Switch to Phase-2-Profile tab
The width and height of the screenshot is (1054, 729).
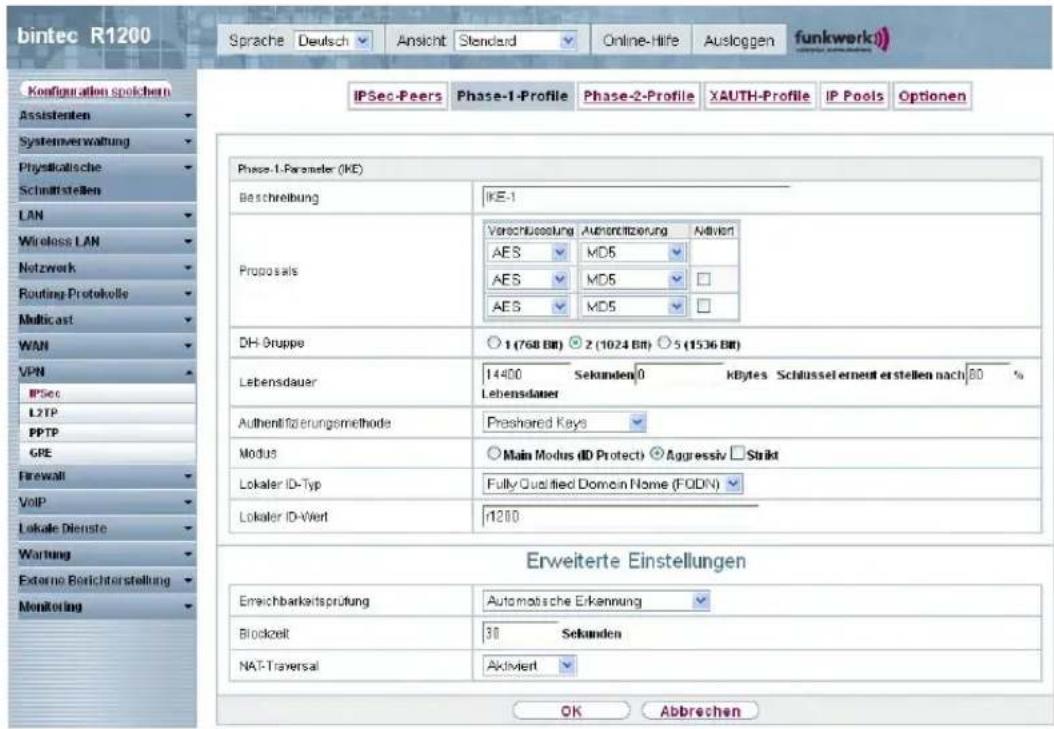point(639,96)
